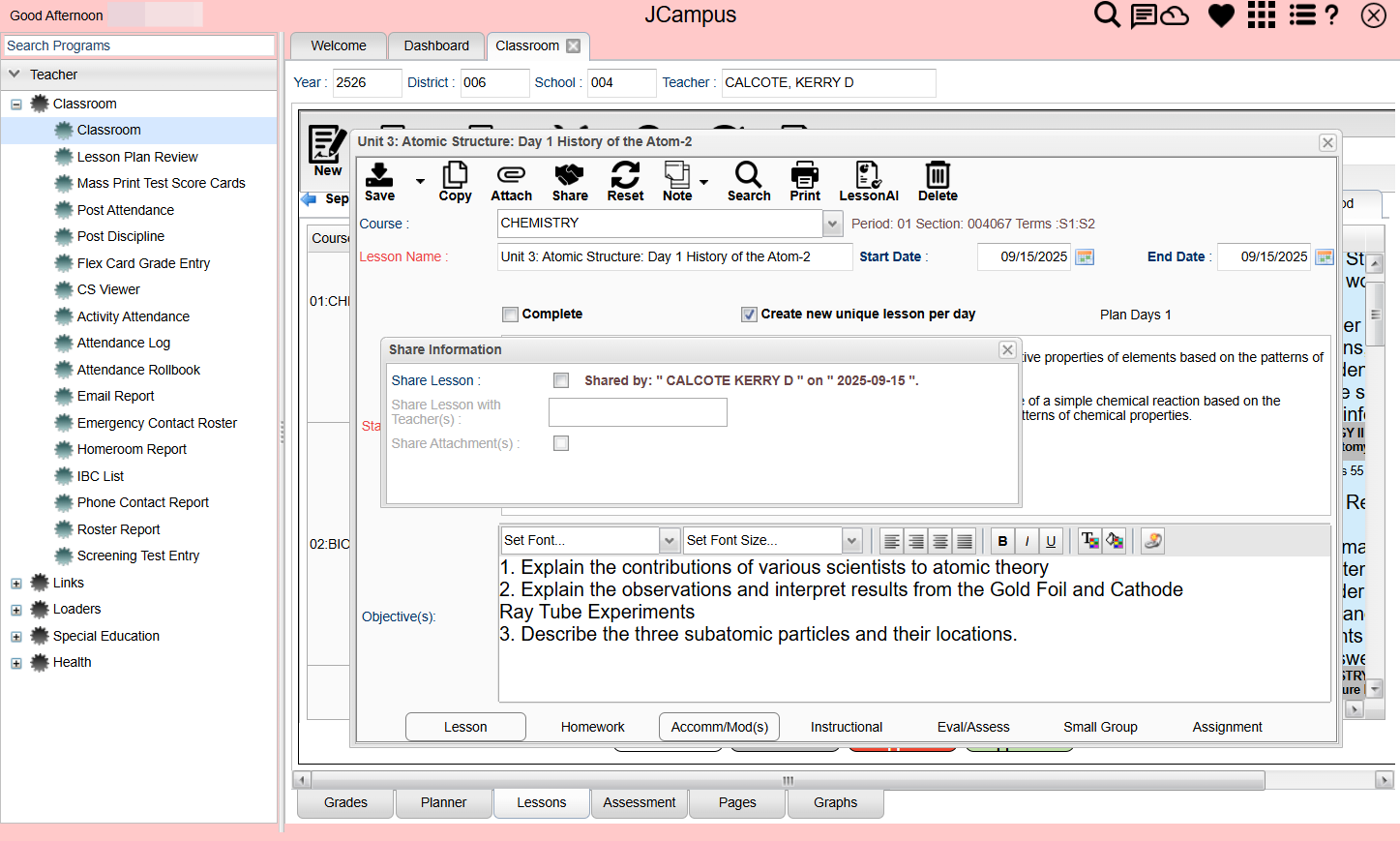Pick a background fill color
The width and height of the screenshot is (1400, 841).
click(1115, 541)
